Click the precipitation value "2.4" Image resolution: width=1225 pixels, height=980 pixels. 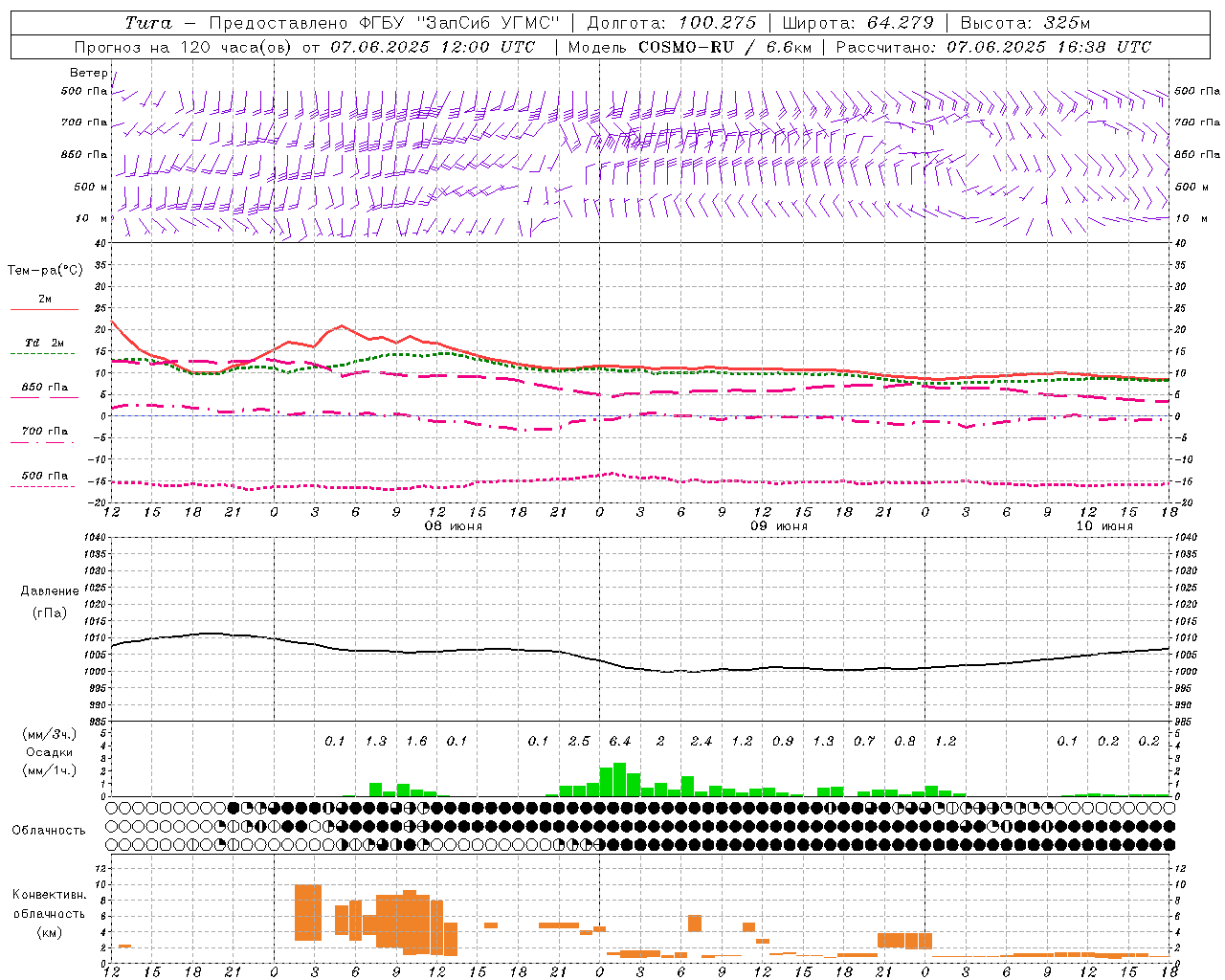coord(702,741)
